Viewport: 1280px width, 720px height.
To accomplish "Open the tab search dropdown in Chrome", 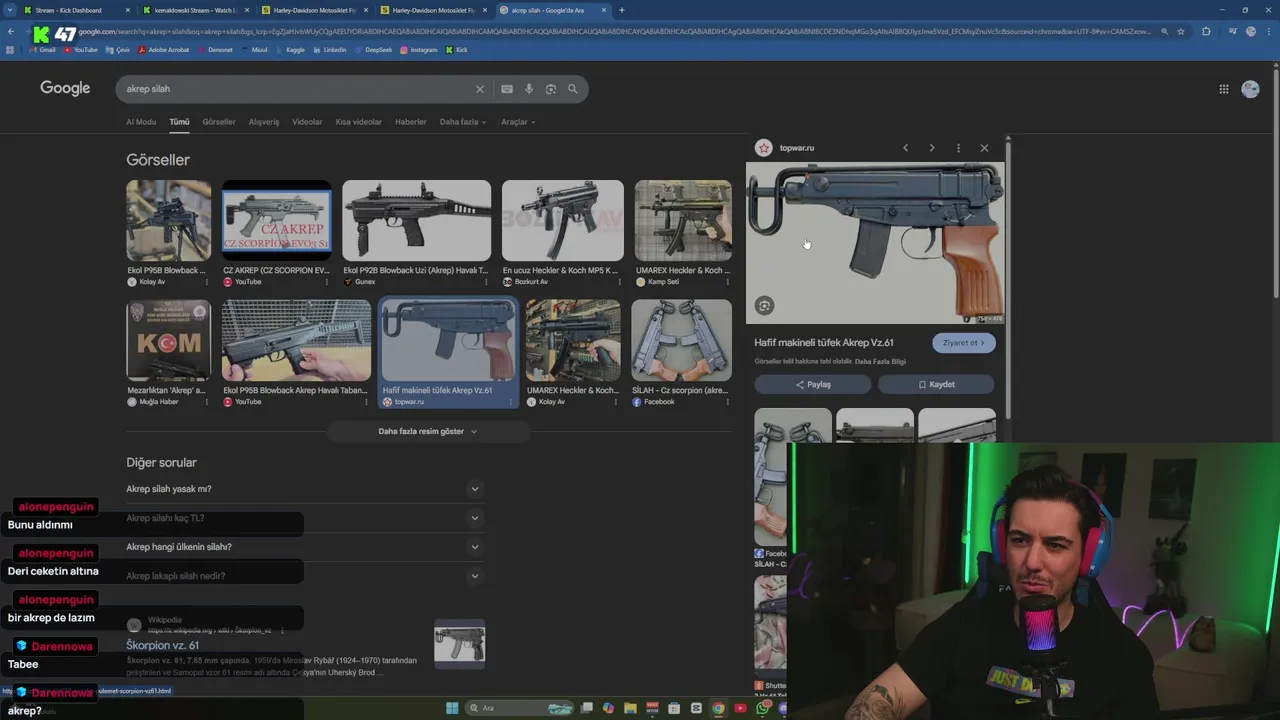I will pyautogui.click(x=10, y=10).
